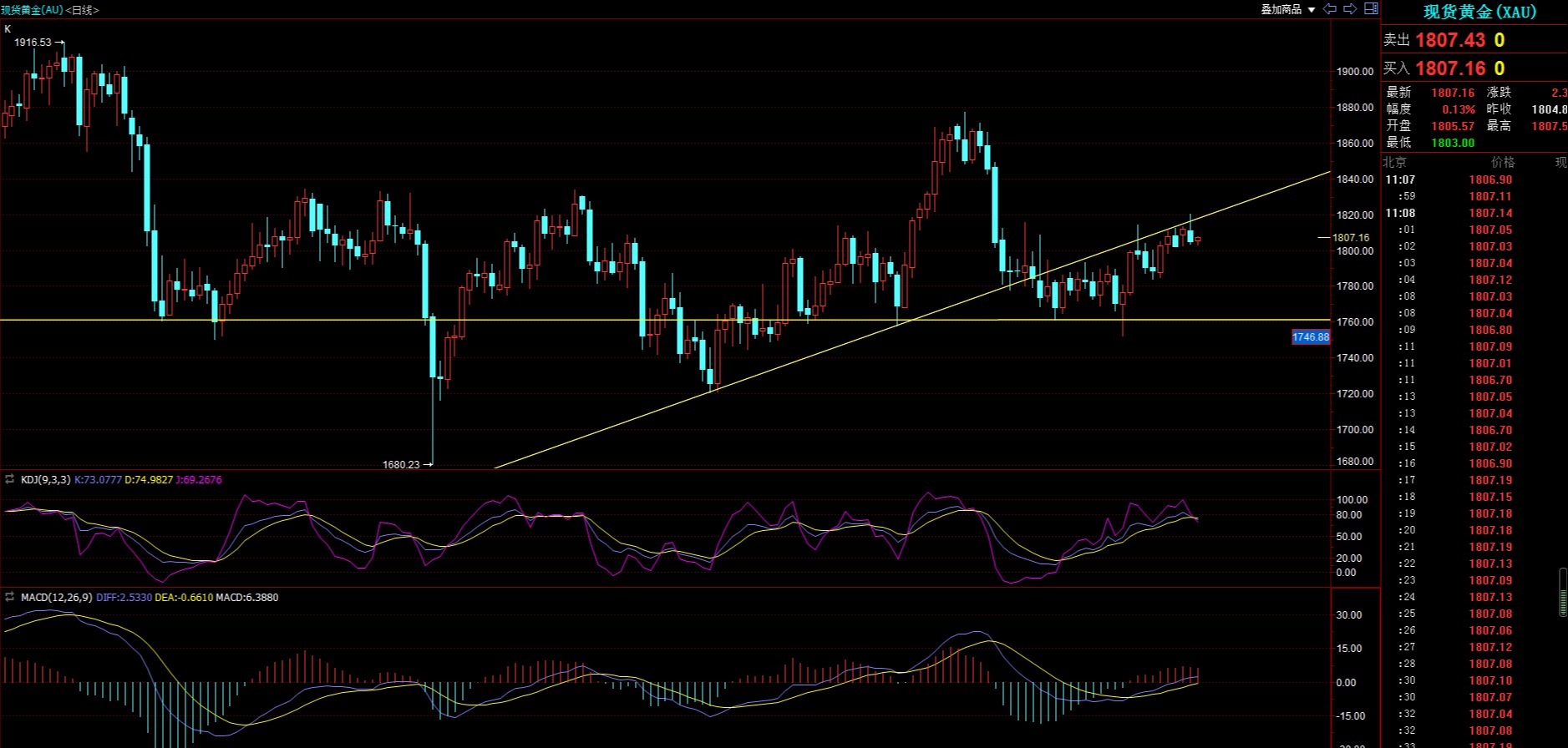1568x748 pixels.
Task: Select the MACD(12,26,9) indicator label
Action: pos(56,598)
